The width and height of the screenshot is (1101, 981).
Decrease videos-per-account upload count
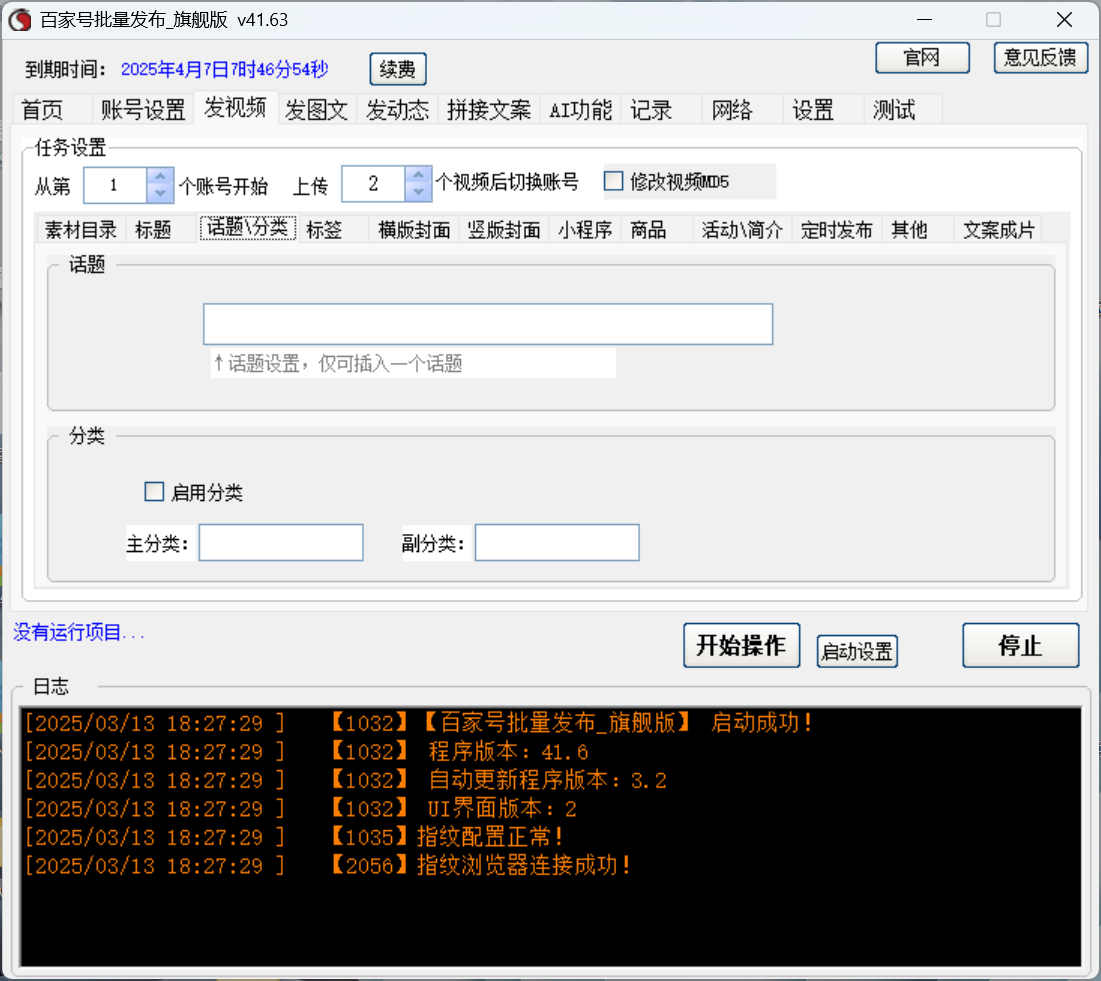418,192
